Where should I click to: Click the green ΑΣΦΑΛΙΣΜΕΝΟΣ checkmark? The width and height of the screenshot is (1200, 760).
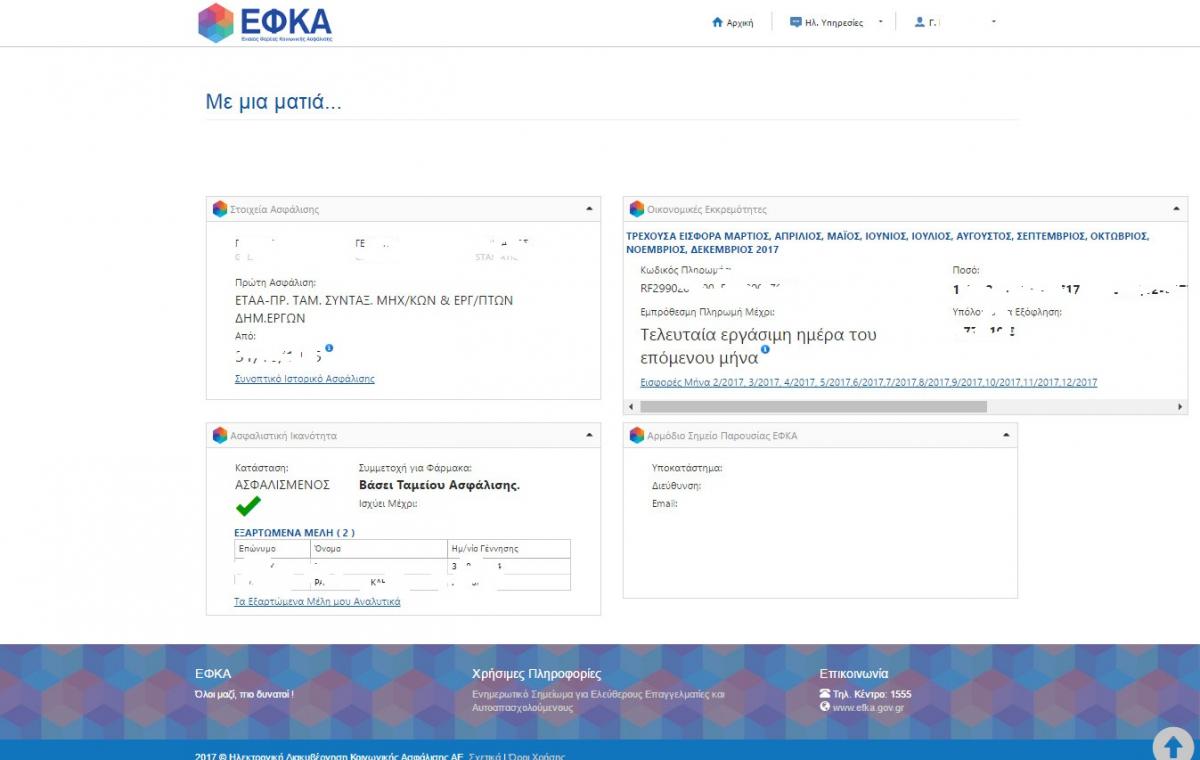point(248,506)
